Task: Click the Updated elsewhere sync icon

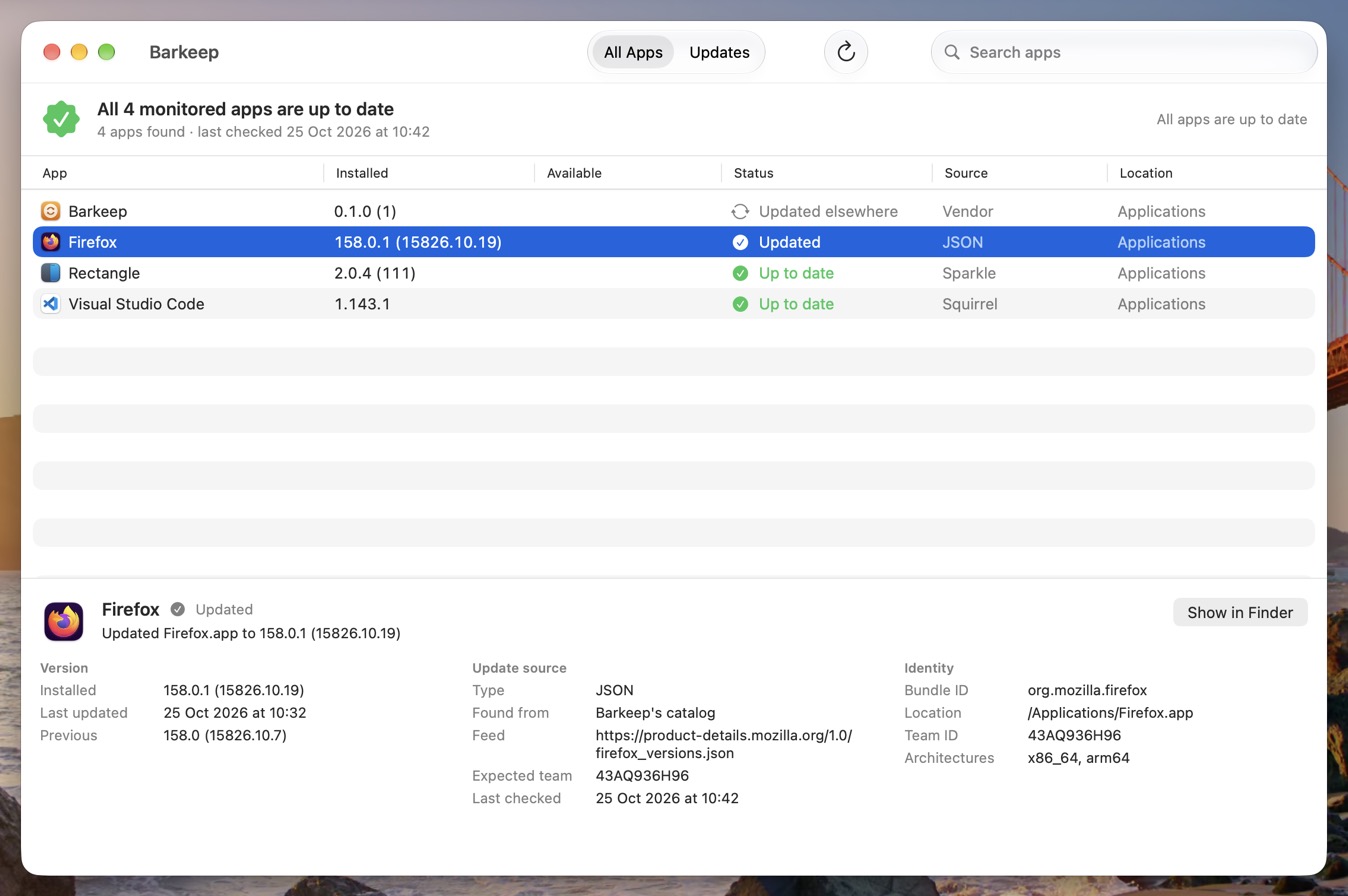Action: pos(740,211)
